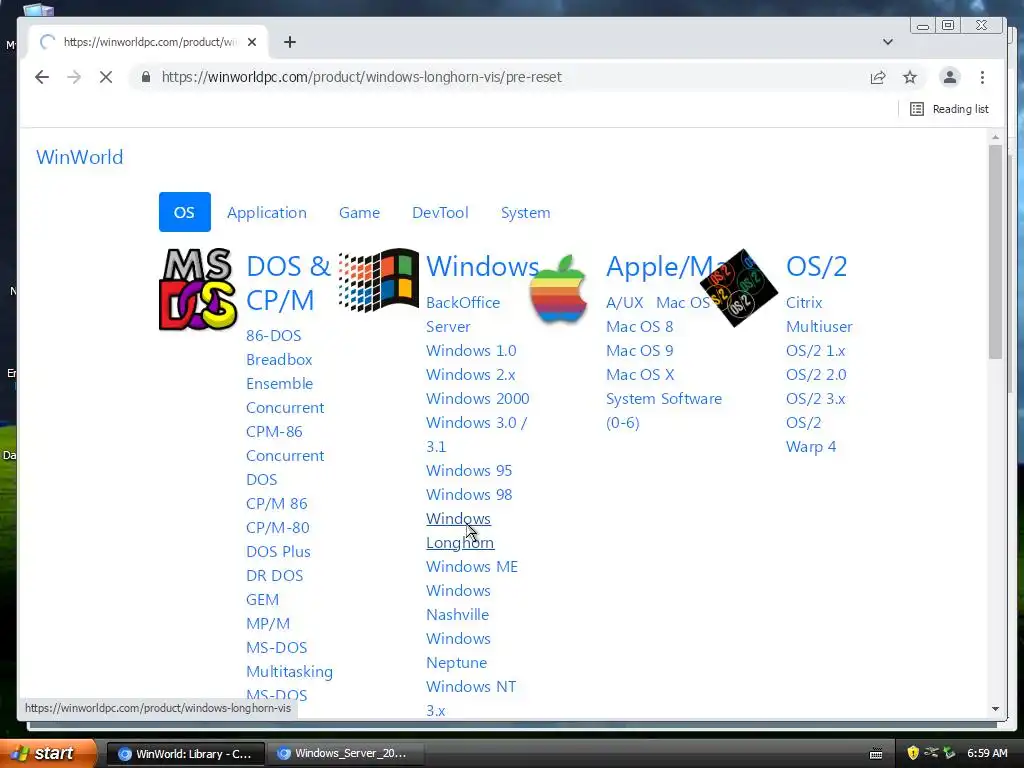This screenshot has height=768, width=1024.
Task: Open the WinWorld home link
Action: click(x=80, y=157)
